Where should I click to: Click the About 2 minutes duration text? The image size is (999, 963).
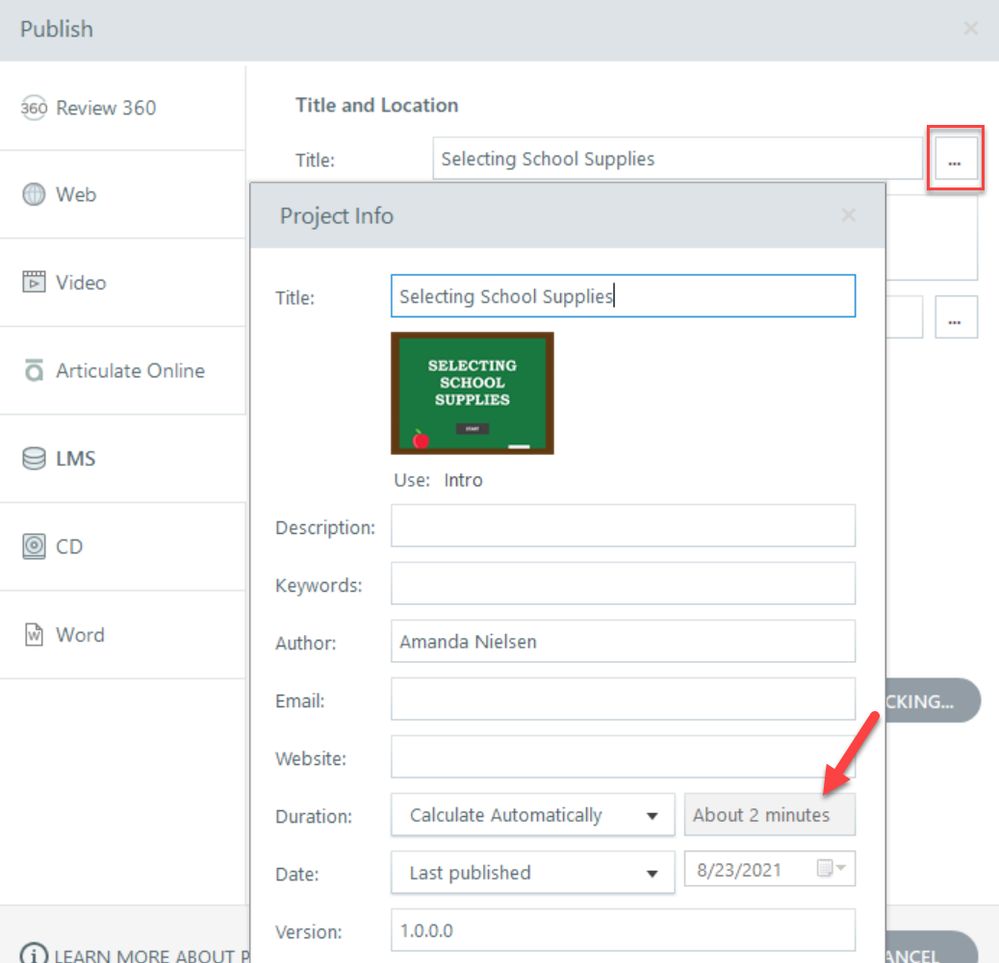tap(761, 815)
